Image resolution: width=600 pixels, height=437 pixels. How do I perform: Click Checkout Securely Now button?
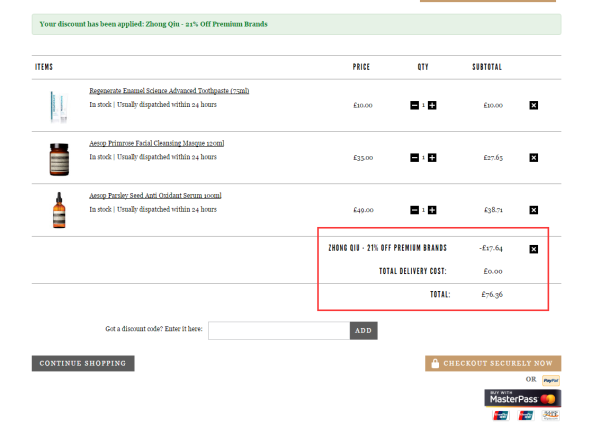point(493,364)
